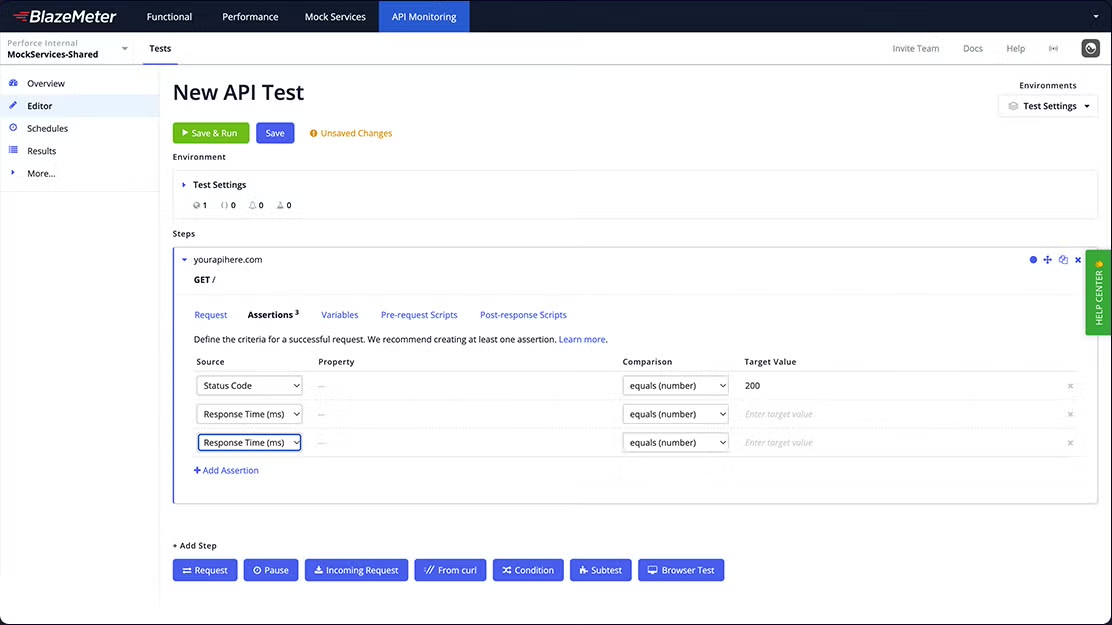Delete the yourapihere.com step with X icon

point(1078,260)
